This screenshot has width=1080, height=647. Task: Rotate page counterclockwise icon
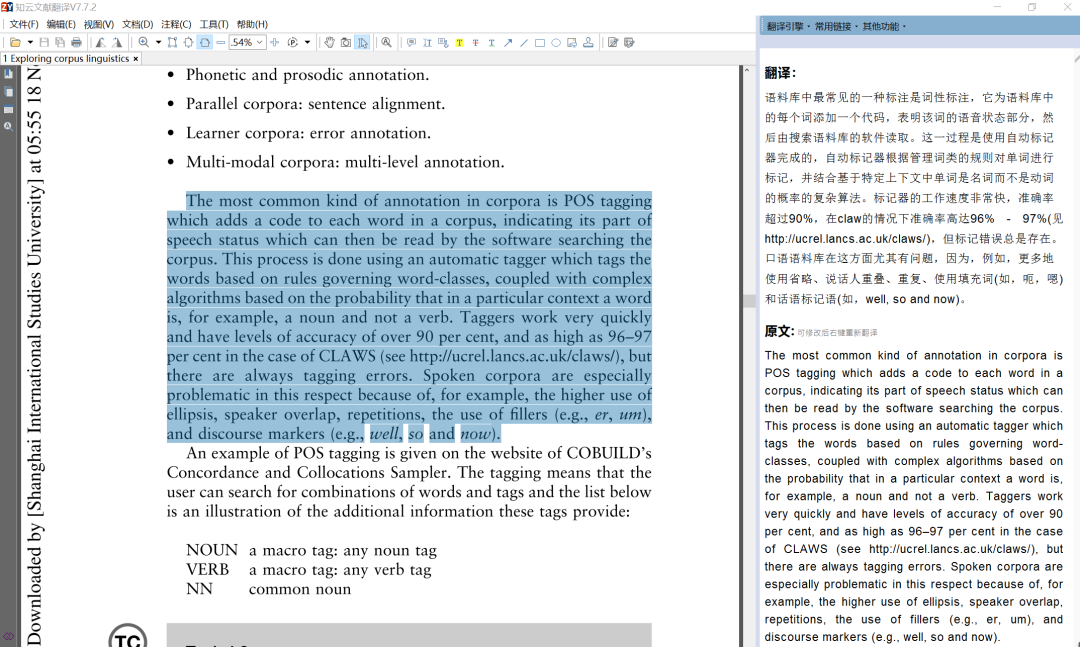coord(101,43)
